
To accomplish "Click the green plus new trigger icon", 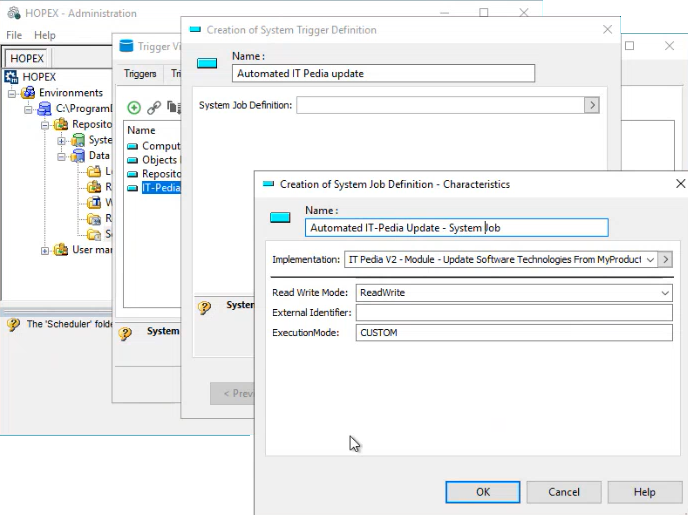I will (x=134, y=108).
